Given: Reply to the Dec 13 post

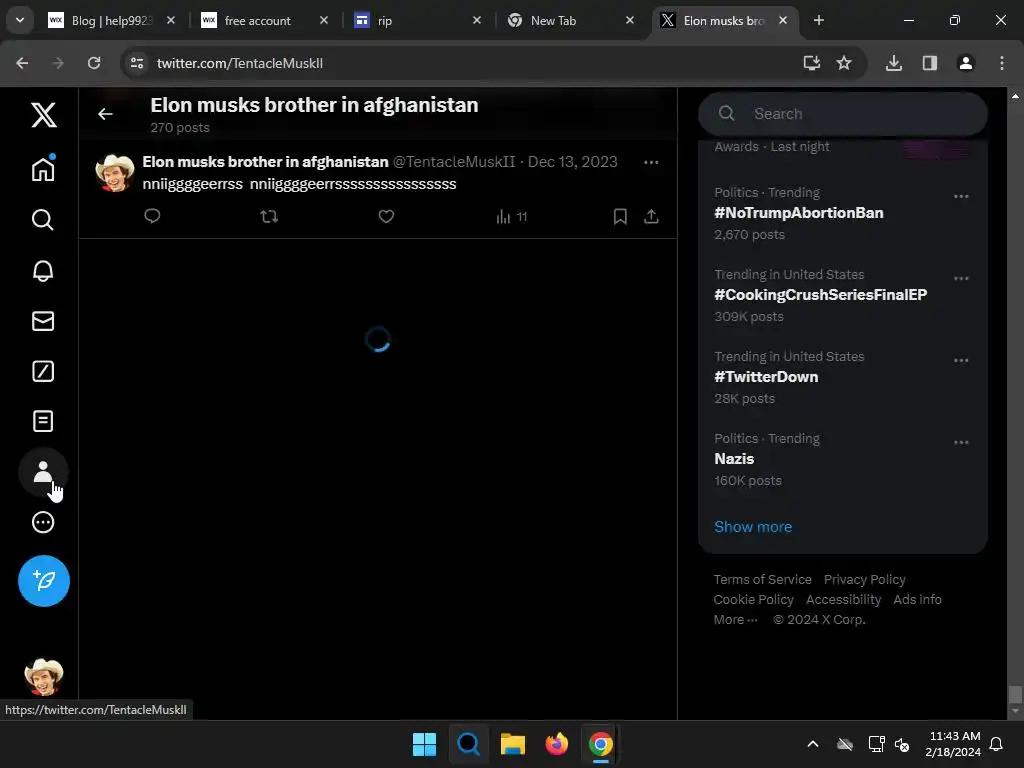Looking at the screenshot, I should 152,216.
